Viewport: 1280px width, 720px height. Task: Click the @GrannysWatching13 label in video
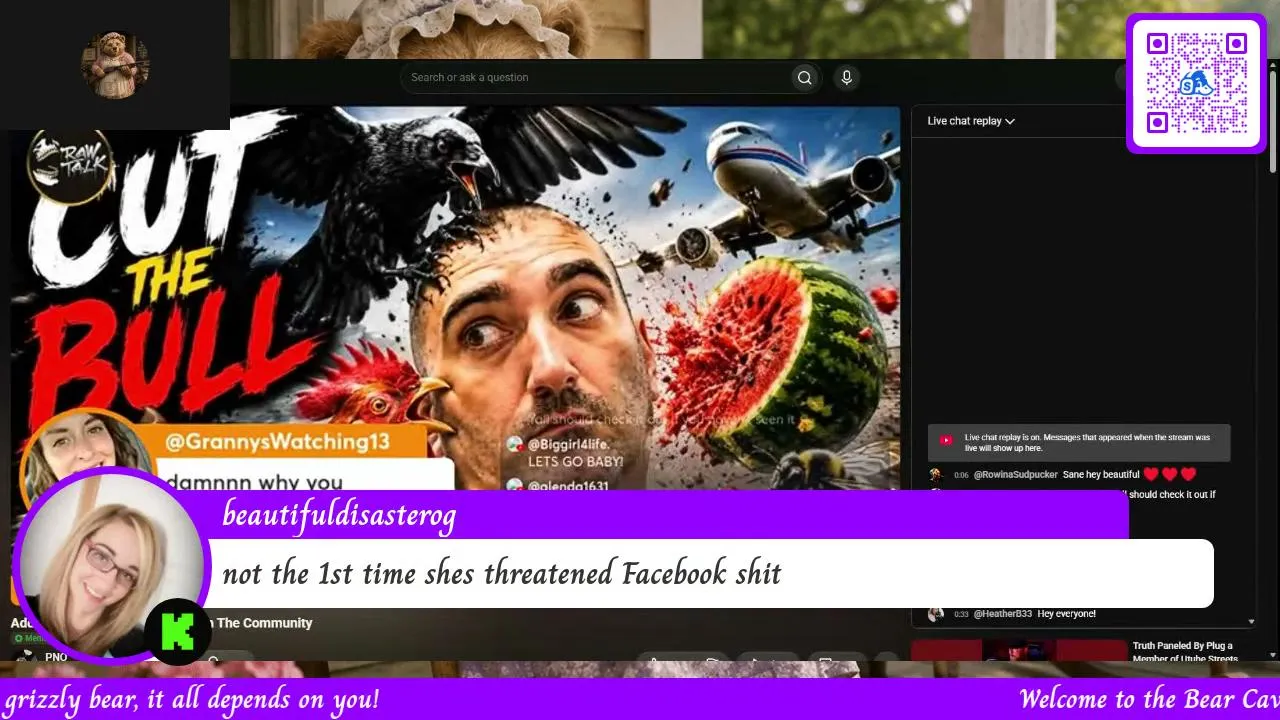[276, 441]
